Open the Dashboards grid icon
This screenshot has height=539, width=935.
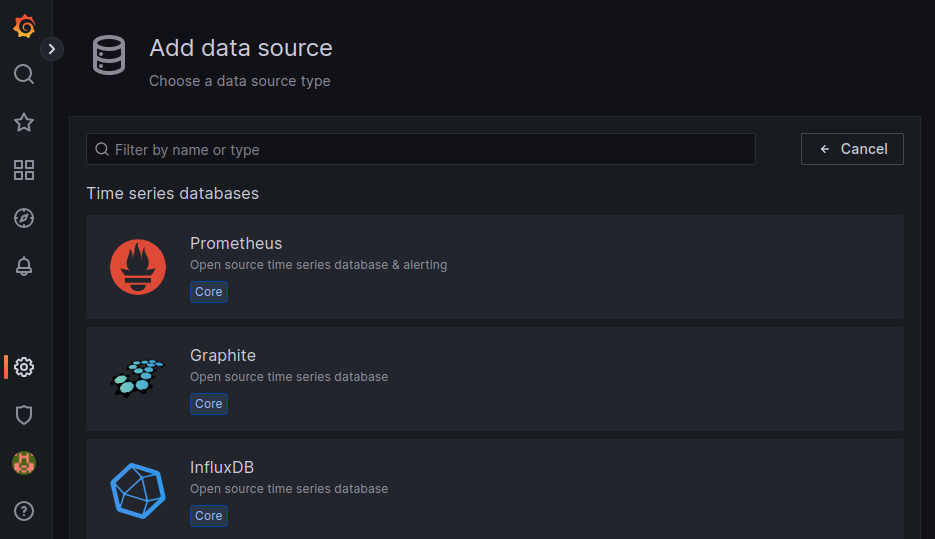pos(24,170)
